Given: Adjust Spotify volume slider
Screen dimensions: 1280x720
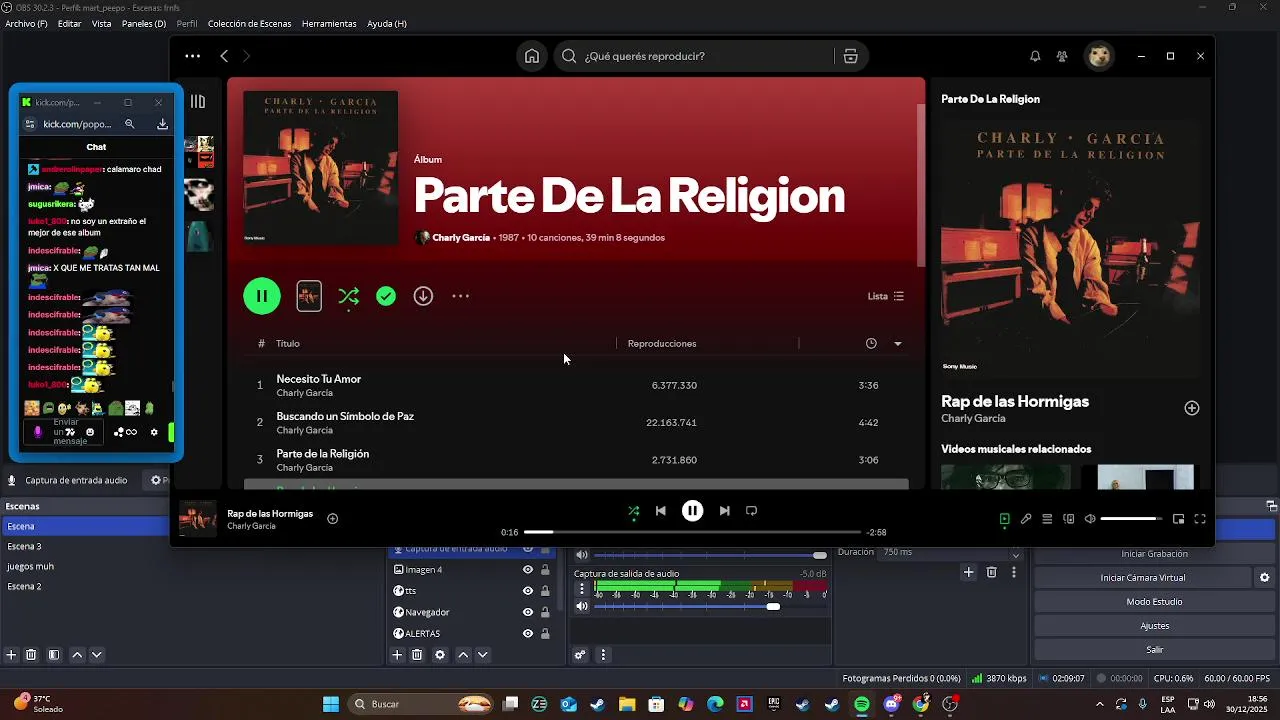Looking at the screenshot, I should pos(1131,519).
